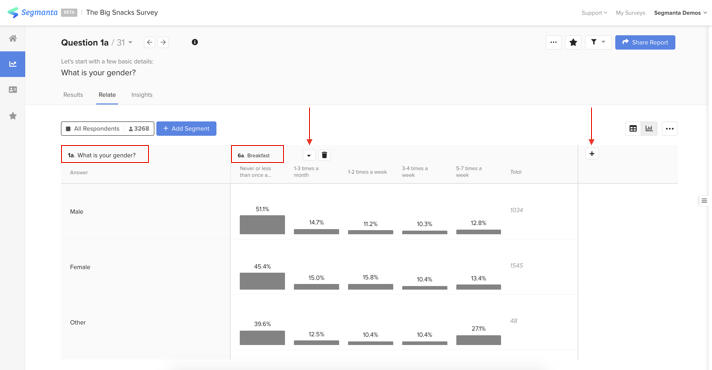Click the Male answer row label
The width and height of the screenshot is (712, 370).
pyautogui.click(x=76, y=212)
